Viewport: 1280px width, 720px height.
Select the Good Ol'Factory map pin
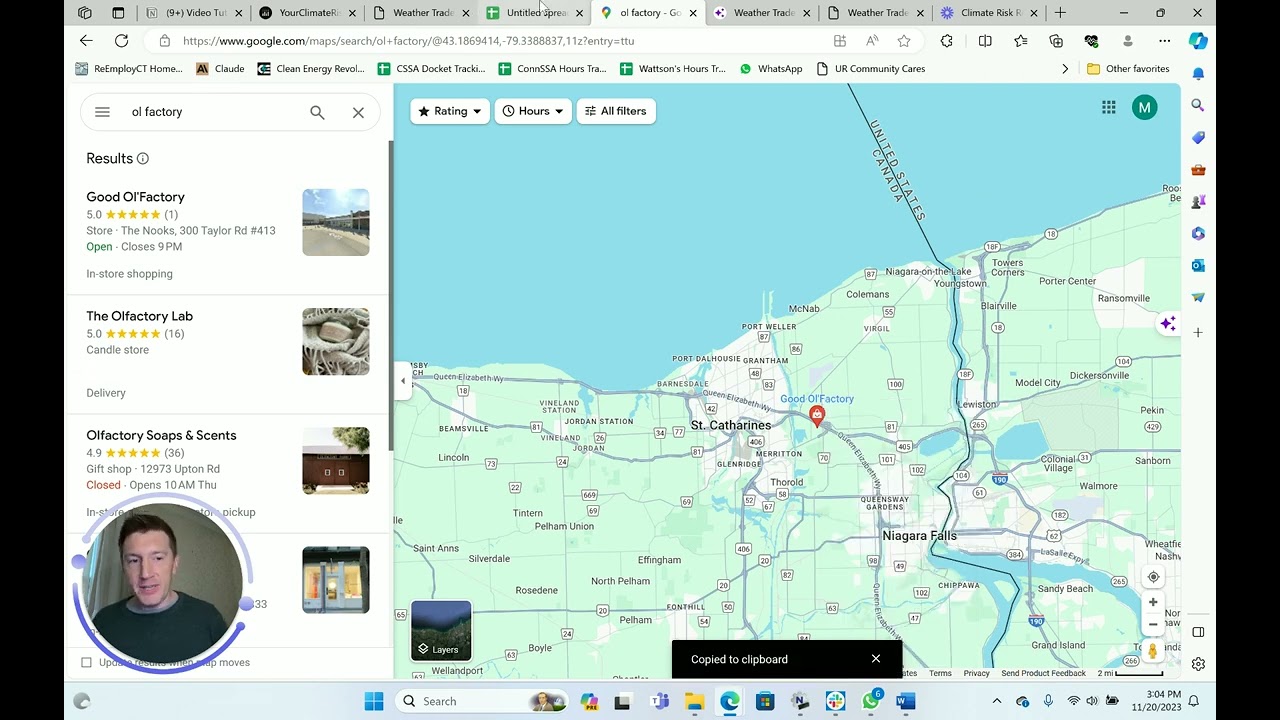pos(817,416)
